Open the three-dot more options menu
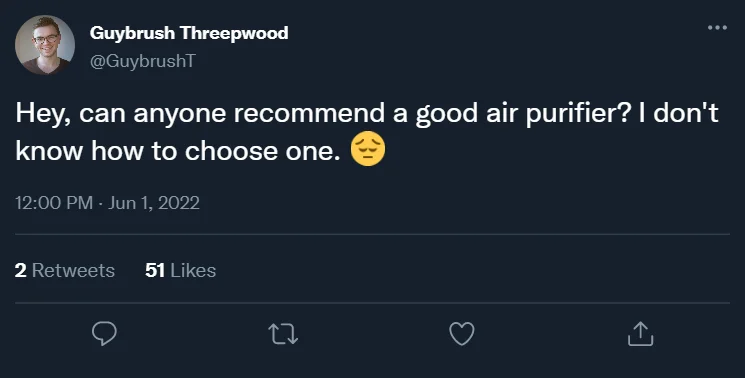Image resolution: width=745 pixels, height=378 pixels. coord(717,28)
